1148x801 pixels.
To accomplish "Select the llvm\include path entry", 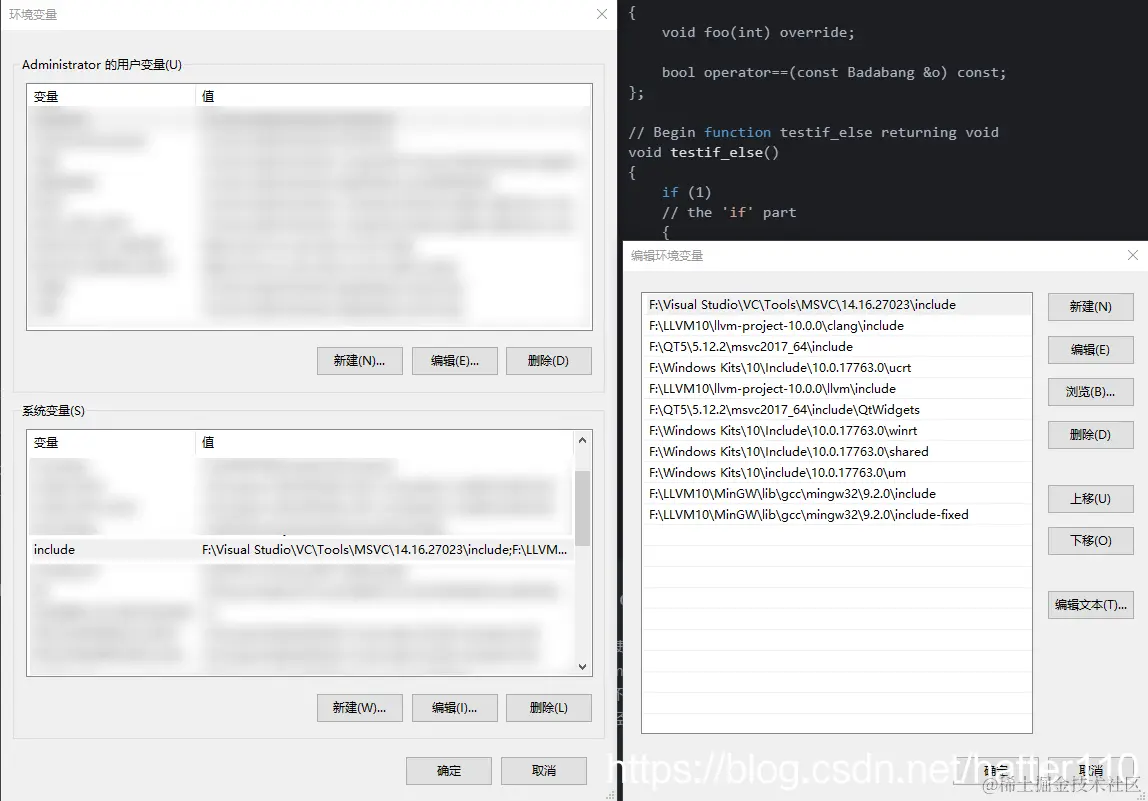I will 837,389.
